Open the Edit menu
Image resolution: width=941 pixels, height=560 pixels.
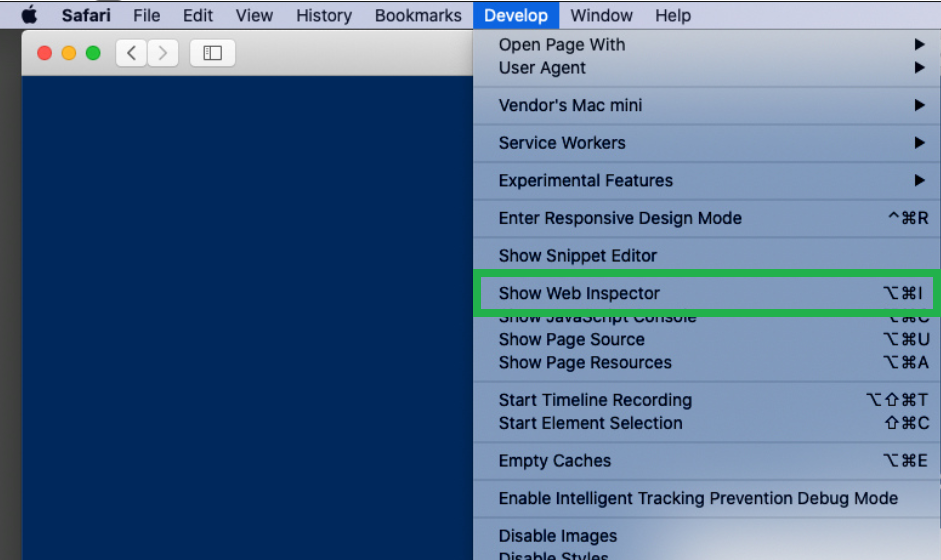(197, 15)
